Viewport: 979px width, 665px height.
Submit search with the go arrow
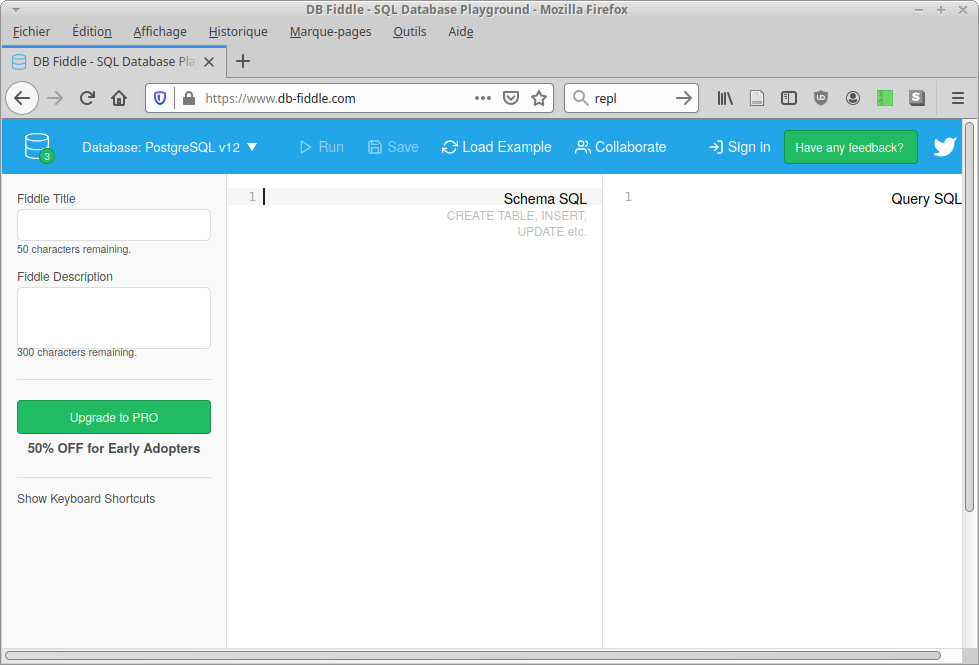pyautogui.click(x=684, y=98)
